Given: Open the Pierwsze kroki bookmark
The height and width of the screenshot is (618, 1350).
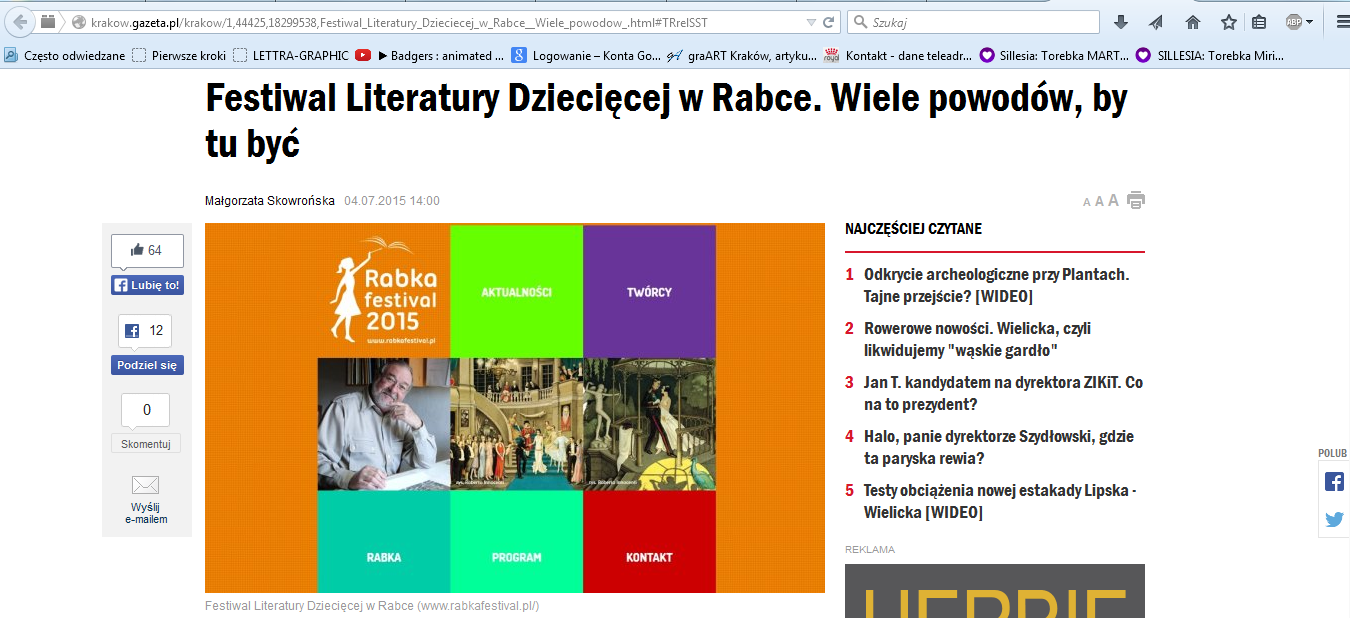Looking at the screenshot, I should click(179, 56).
